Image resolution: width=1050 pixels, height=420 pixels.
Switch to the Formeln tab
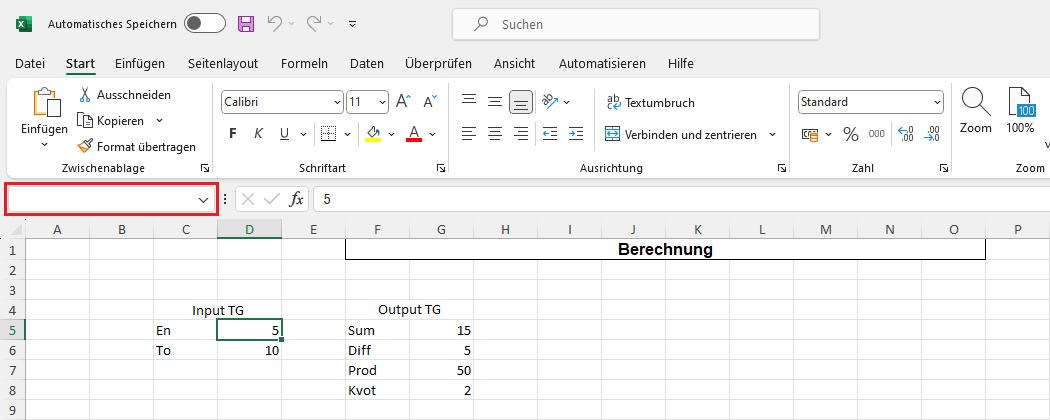point(304,63)
